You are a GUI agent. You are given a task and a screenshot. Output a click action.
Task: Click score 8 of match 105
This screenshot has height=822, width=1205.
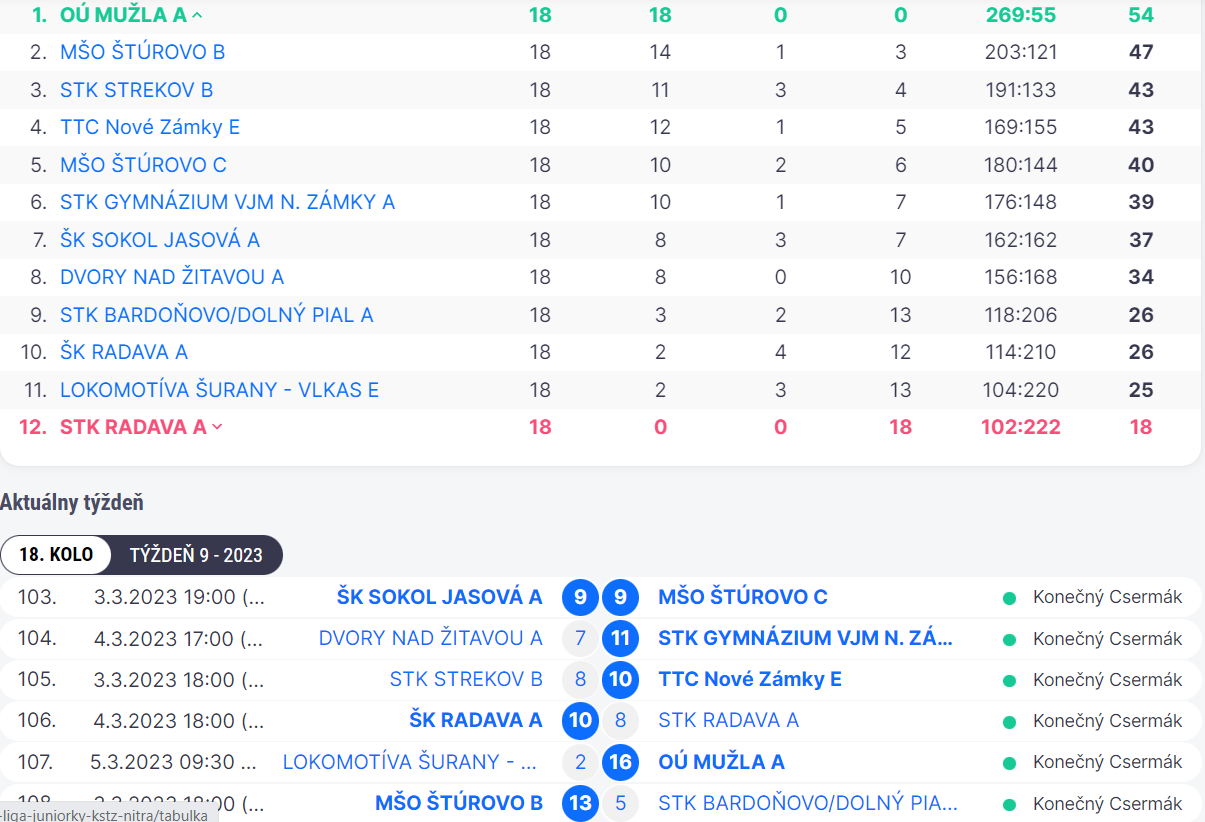pyautogui.click(x=580, y=680)
